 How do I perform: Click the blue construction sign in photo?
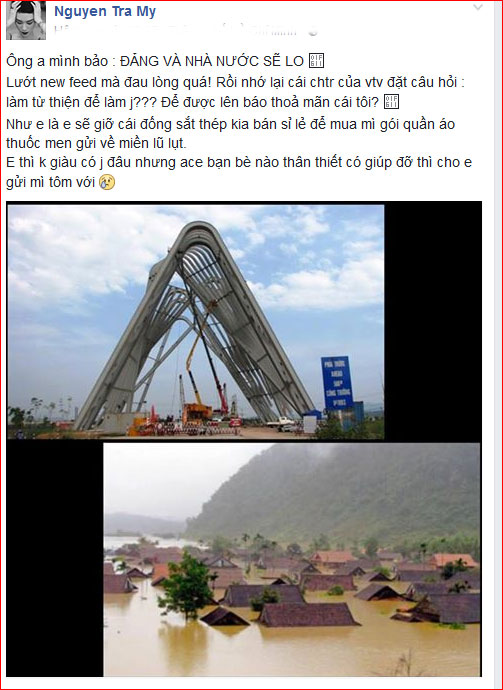[x=337, y=383]
